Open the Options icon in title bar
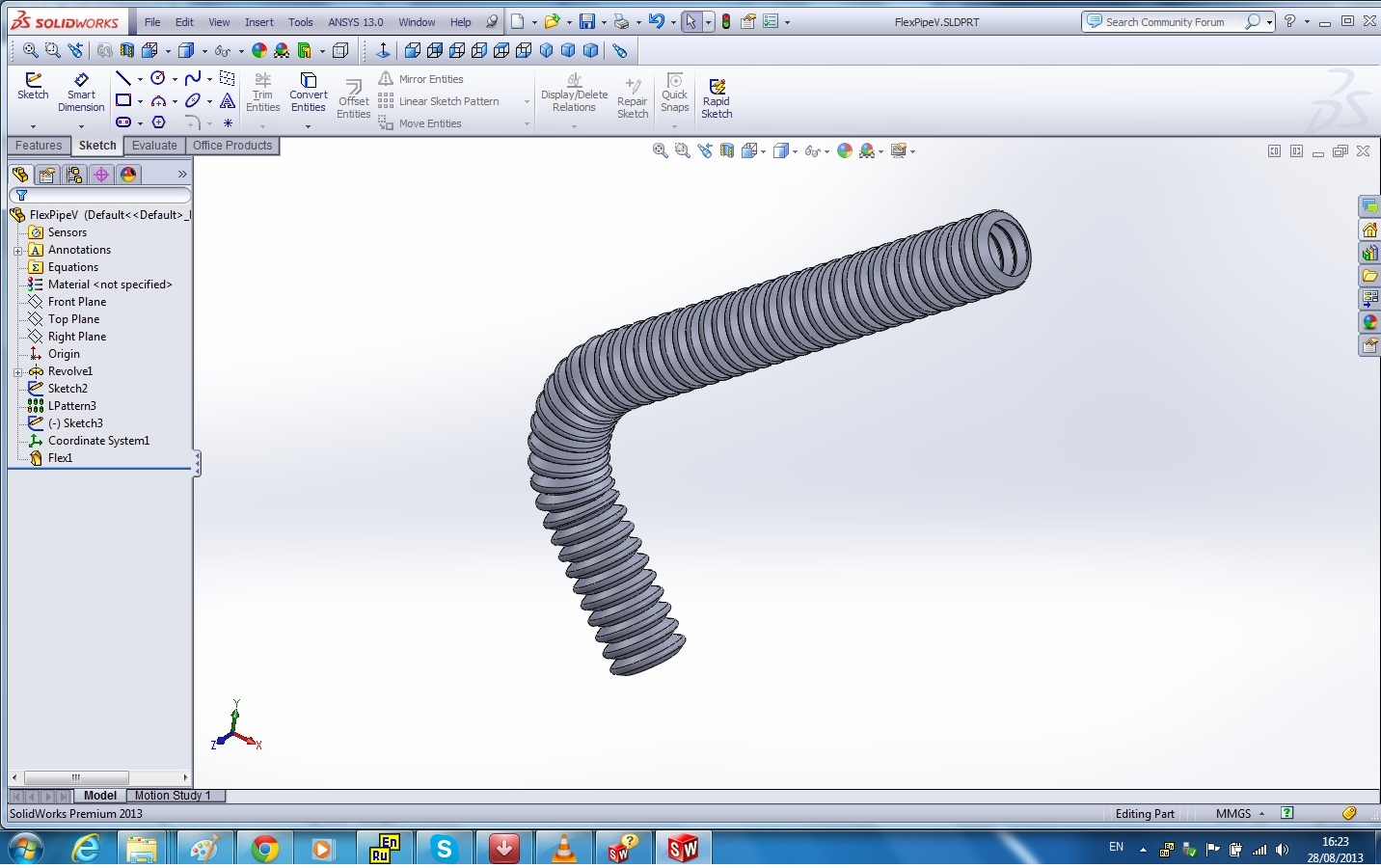1381x868 pixels. (771, 21)
